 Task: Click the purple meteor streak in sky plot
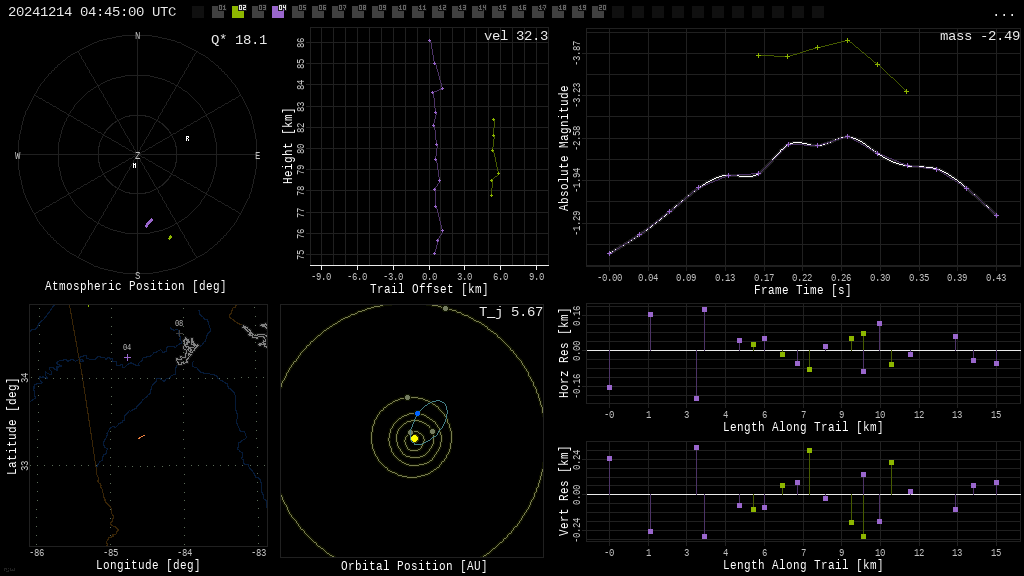coord(149,223)
